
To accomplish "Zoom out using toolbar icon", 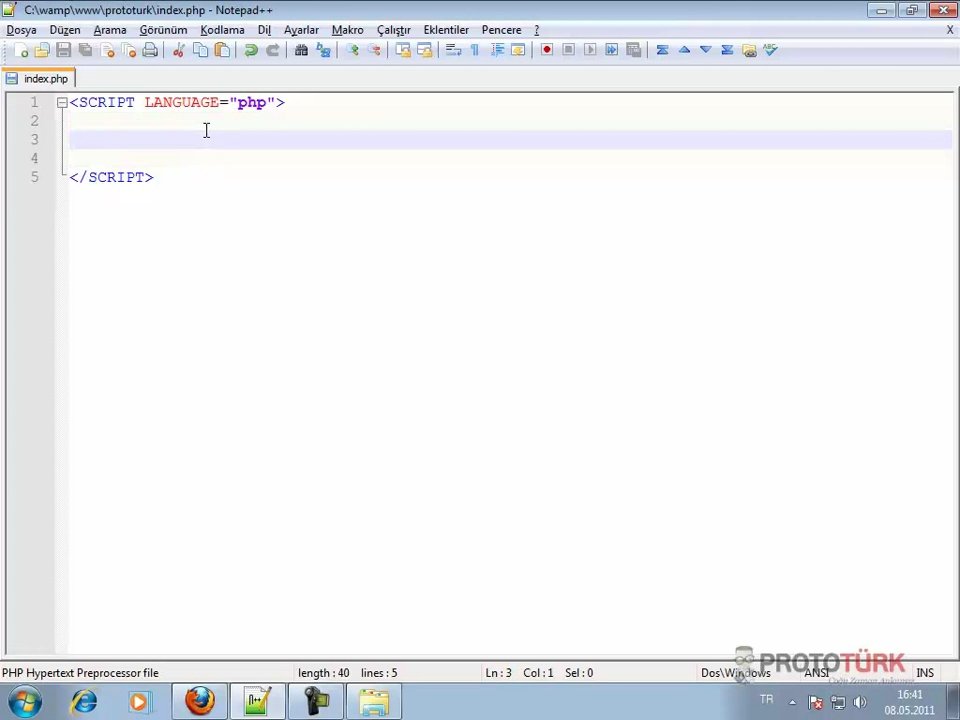I will 374,50.
